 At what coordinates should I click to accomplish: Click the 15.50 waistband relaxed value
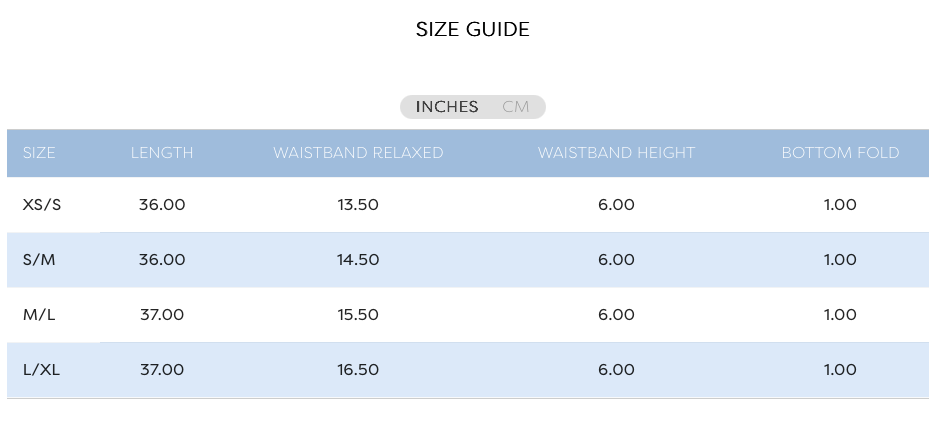click(358, 315)
